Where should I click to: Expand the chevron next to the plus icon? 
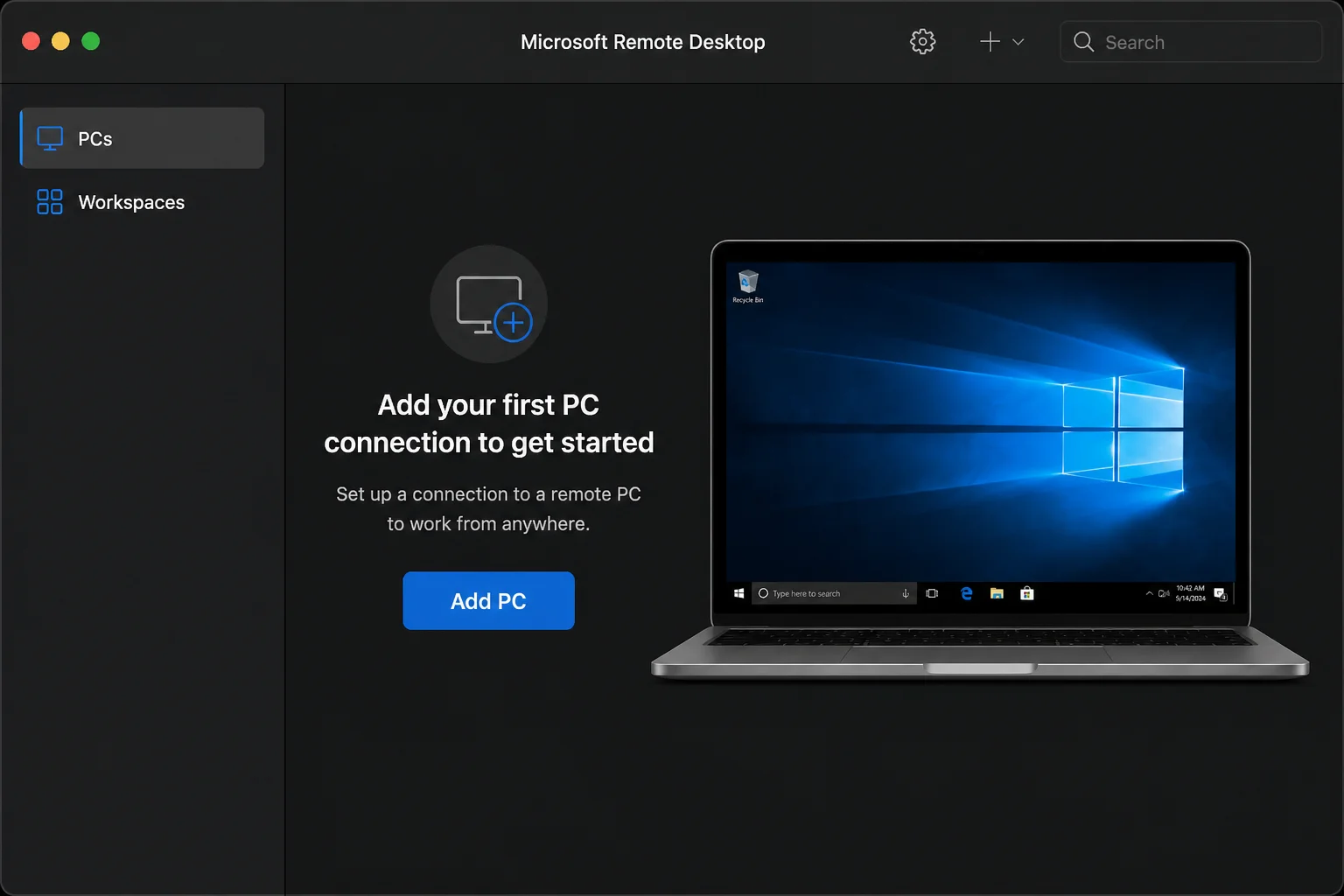(x=1018, y=42)
